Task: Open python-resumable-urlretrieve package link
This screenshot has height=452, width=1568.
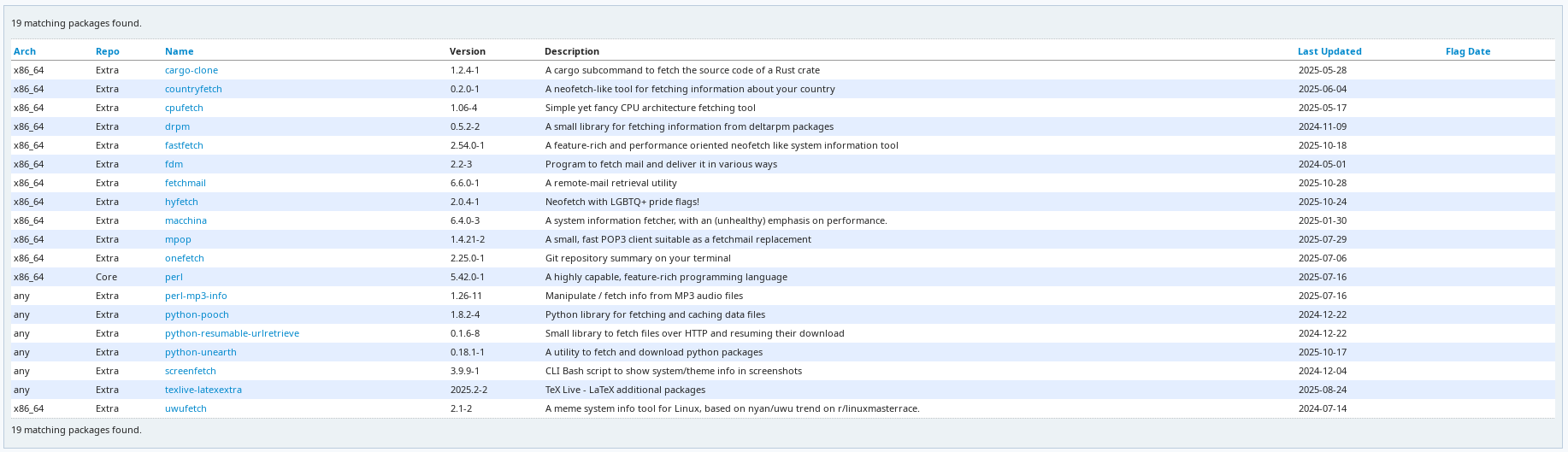Action: point(232,333)
